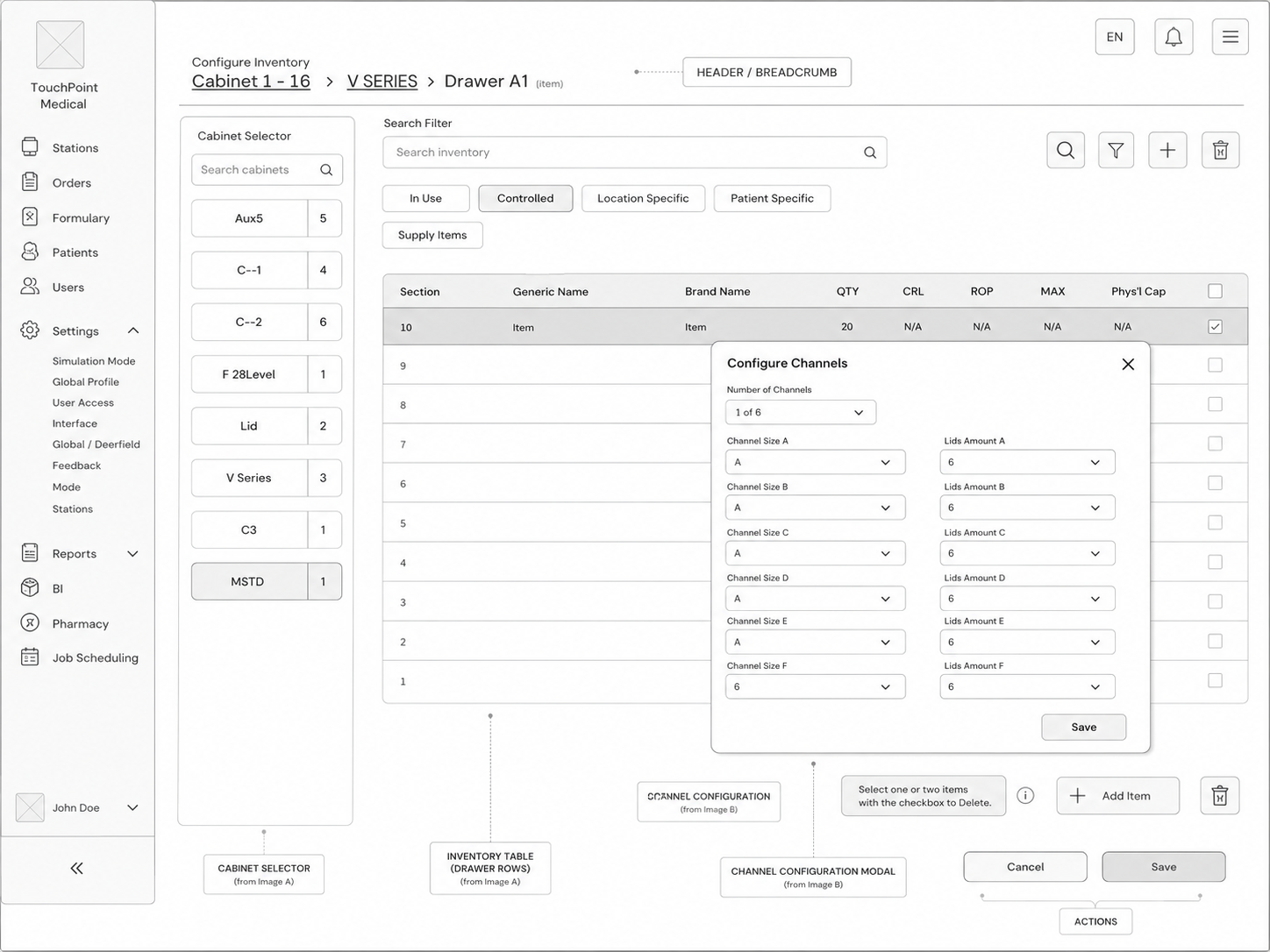Open Formulary in the sidebar
Viewport: 1270px width, 952px height.
[x=81, y=218]
